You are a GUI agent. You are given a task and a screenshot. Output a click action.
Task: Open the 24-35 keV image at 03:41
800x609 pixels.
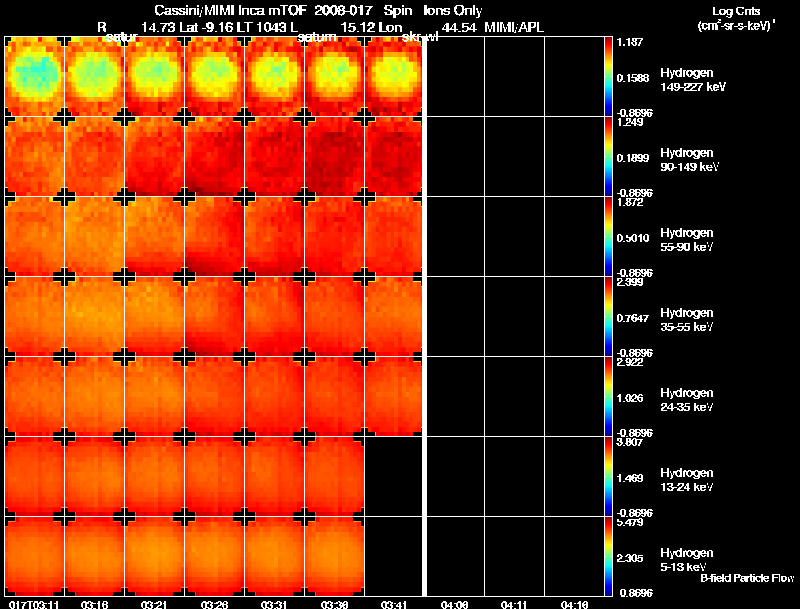click(394, 397)
